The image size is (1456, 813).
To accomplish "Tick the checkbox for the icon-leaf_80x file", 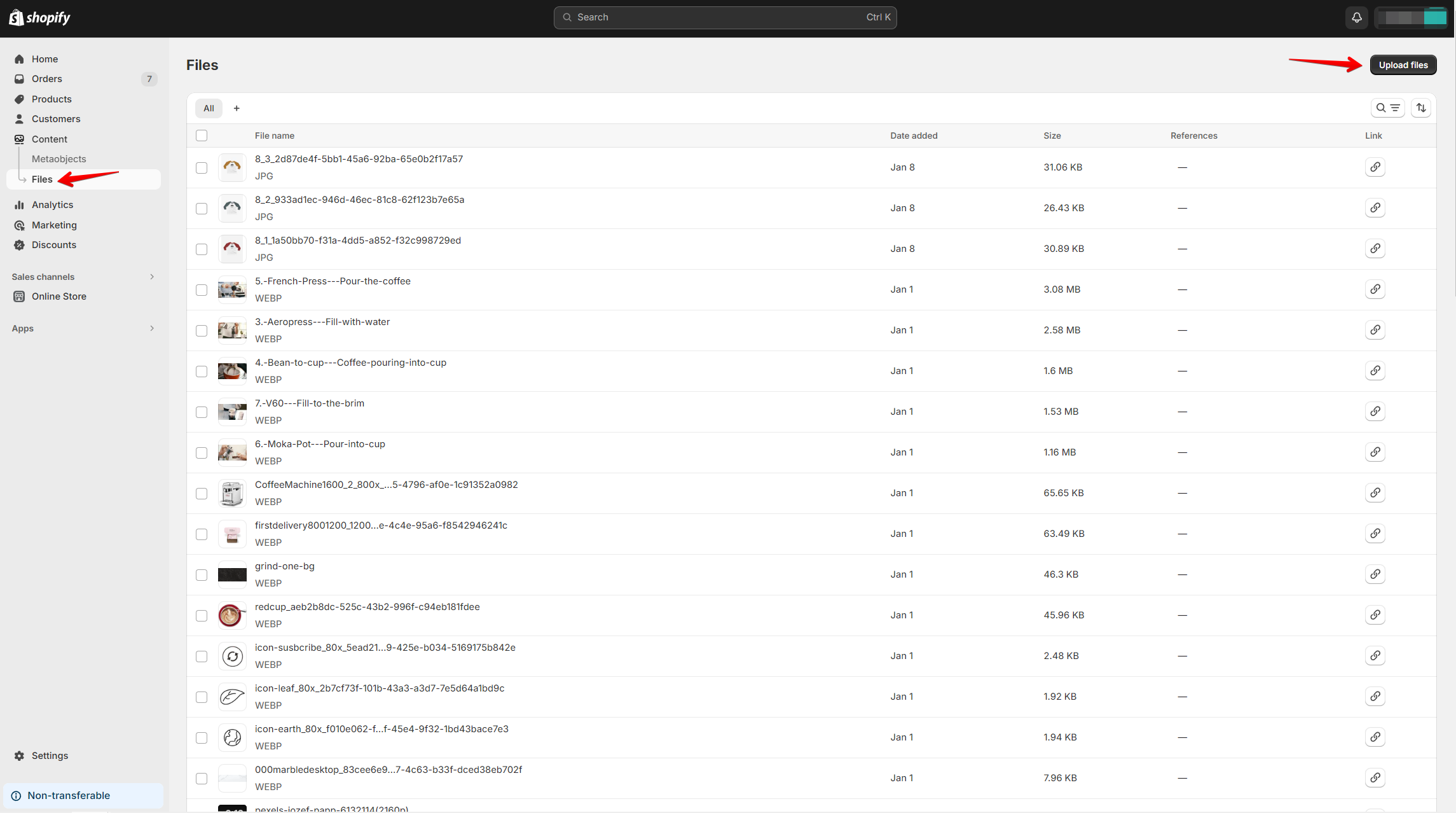I will click(x=202, y=697).
